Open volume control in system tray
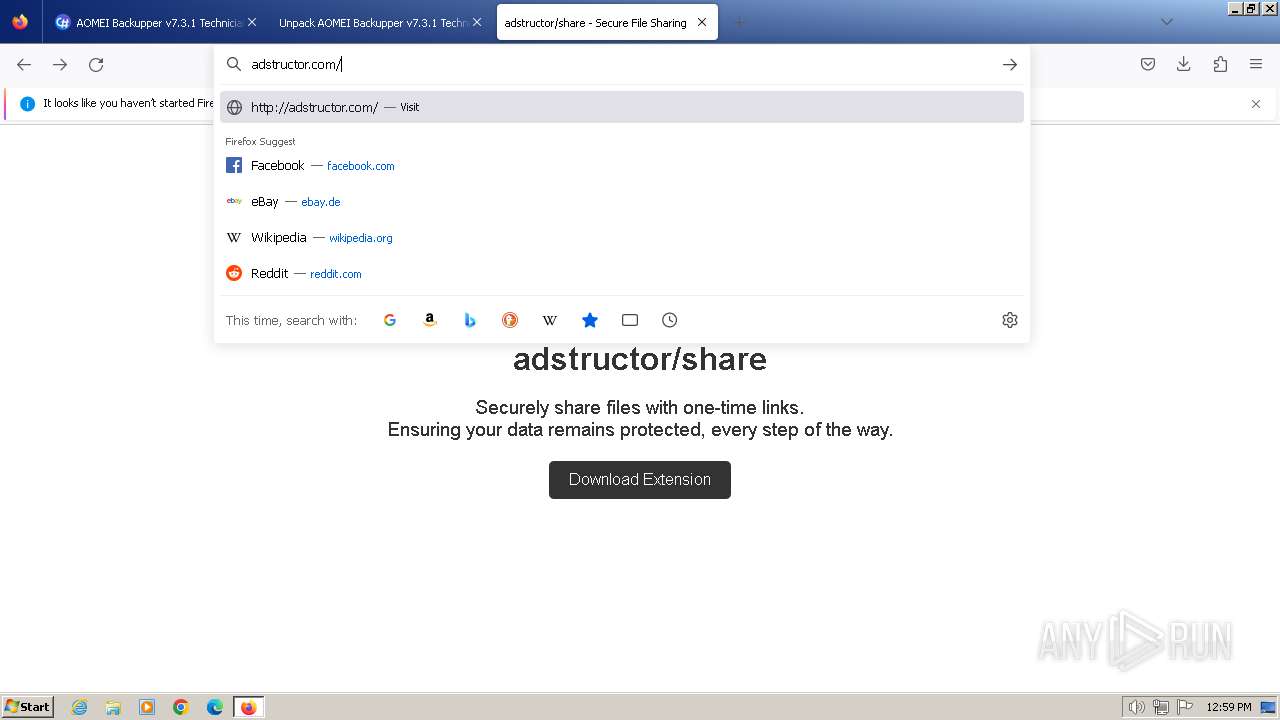Image resolution: width=1280 pixels, height=720 pixels. tap(1136, 707)
